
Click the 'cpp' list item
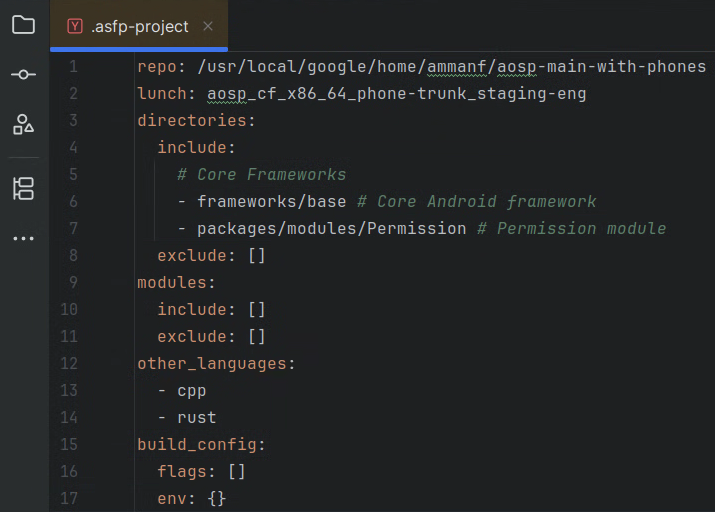coord(191,391)
